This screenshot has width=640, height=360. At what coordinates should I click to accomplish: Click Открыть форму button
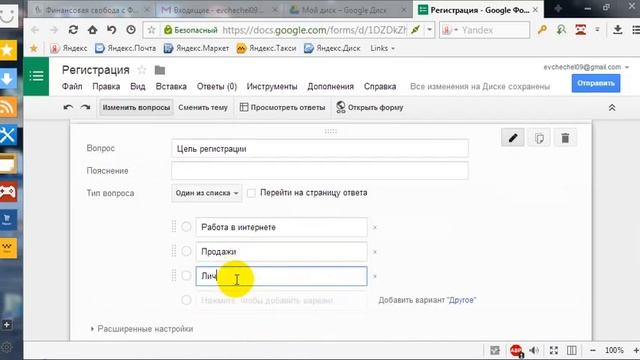pyautogui.click(x=369, y=108)
